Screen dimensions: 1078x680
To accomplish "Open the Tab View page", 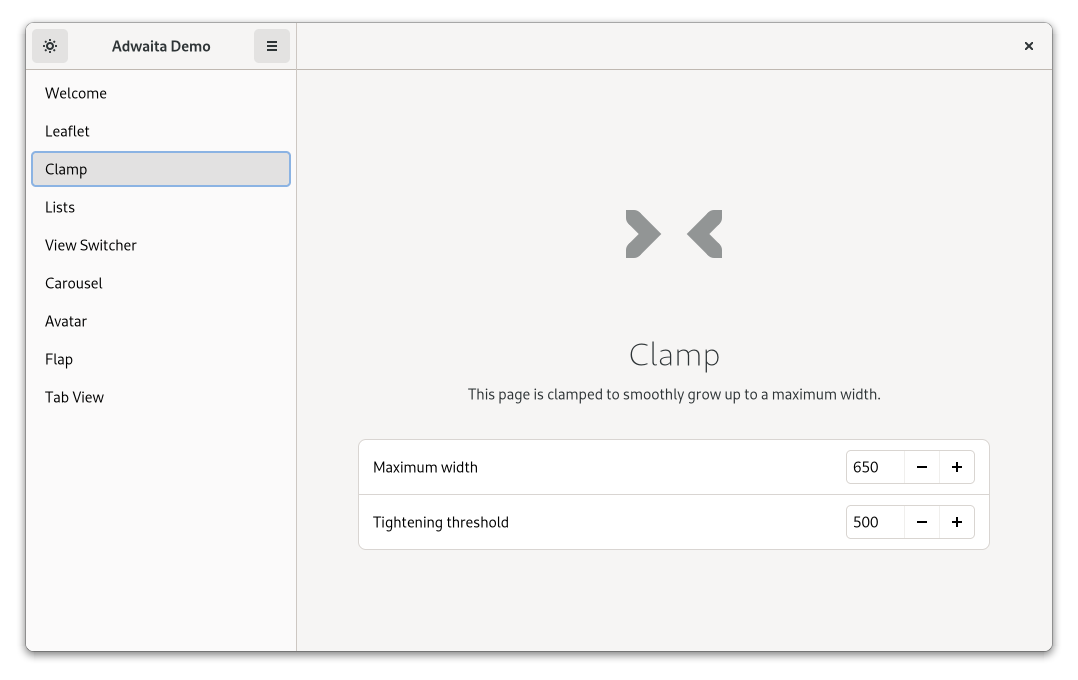I will pyautogui.click(x=74, y=397).
